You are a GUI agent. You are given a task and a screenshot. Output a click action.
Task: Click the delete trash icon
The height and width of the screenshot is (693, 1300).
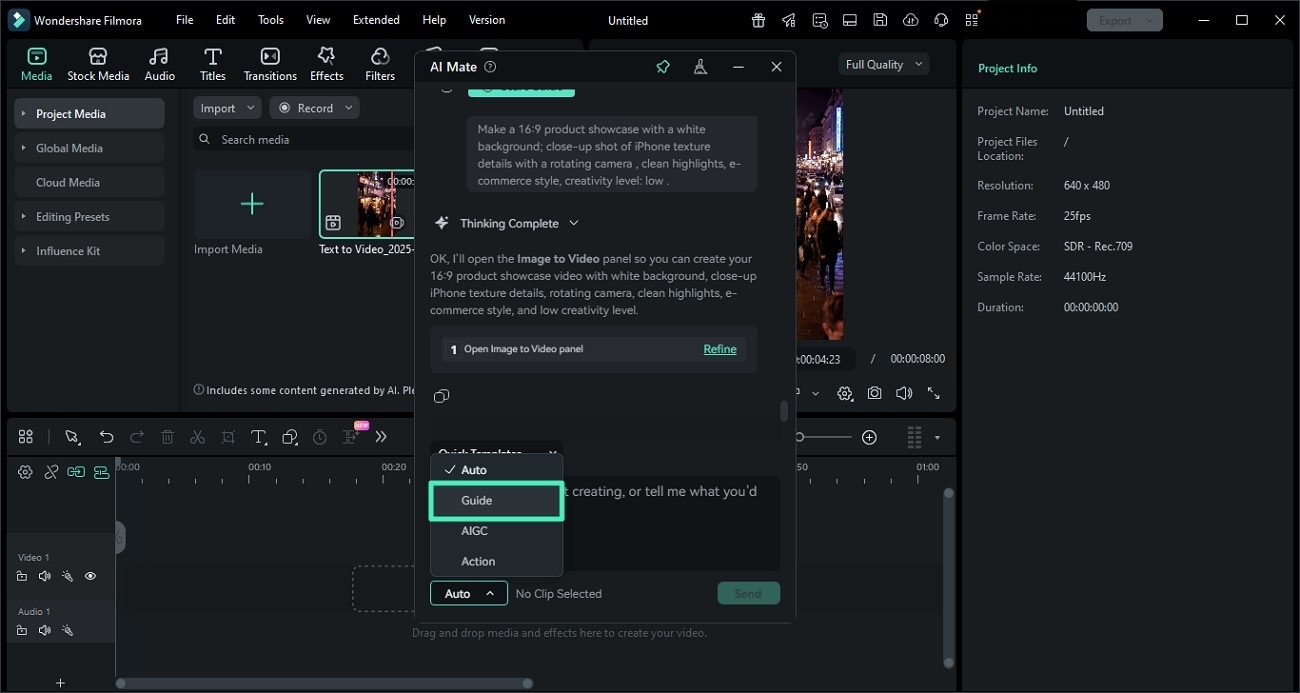point(167,437)
